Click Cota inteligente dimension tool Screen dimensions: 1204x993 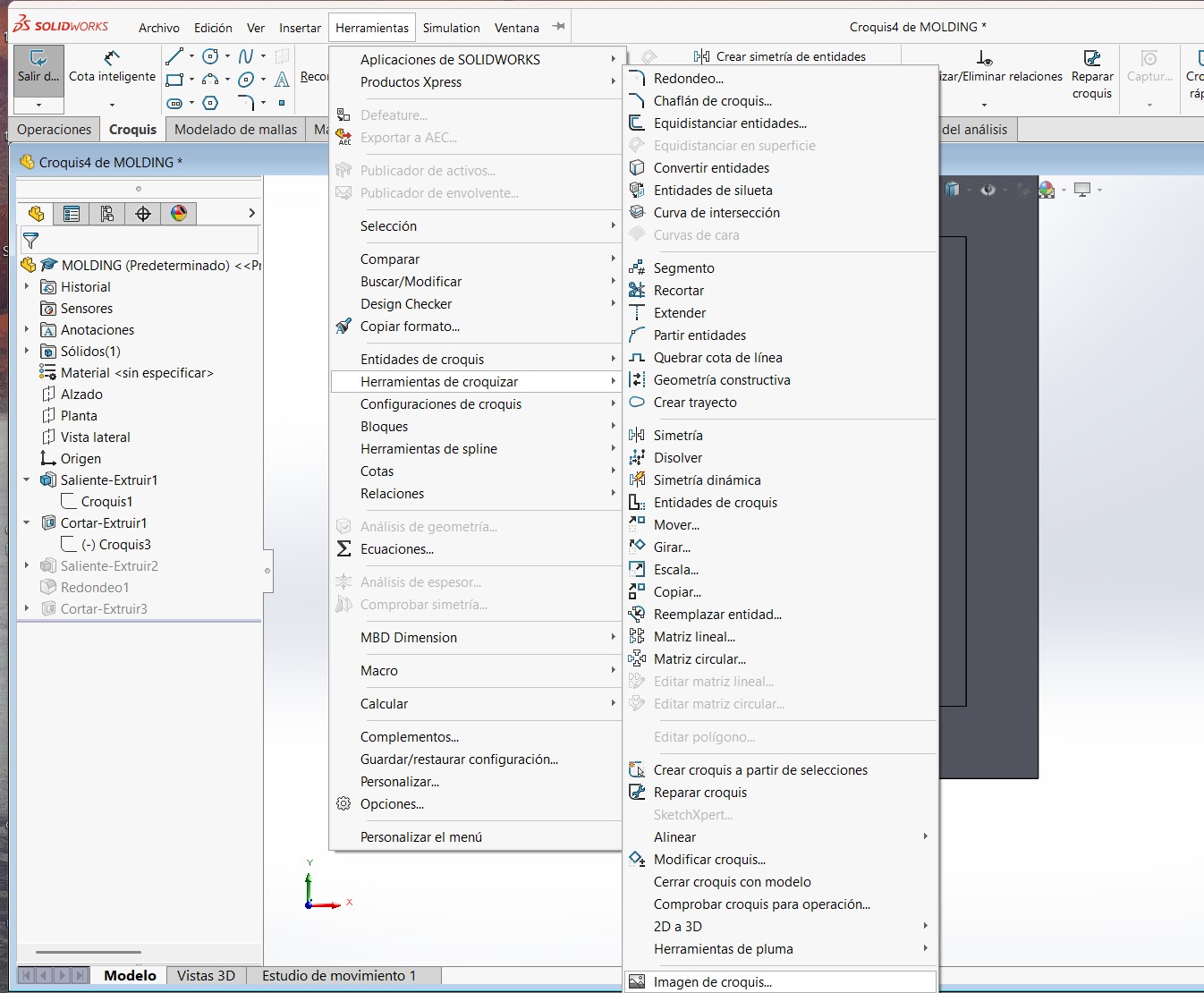coord(112,68)
